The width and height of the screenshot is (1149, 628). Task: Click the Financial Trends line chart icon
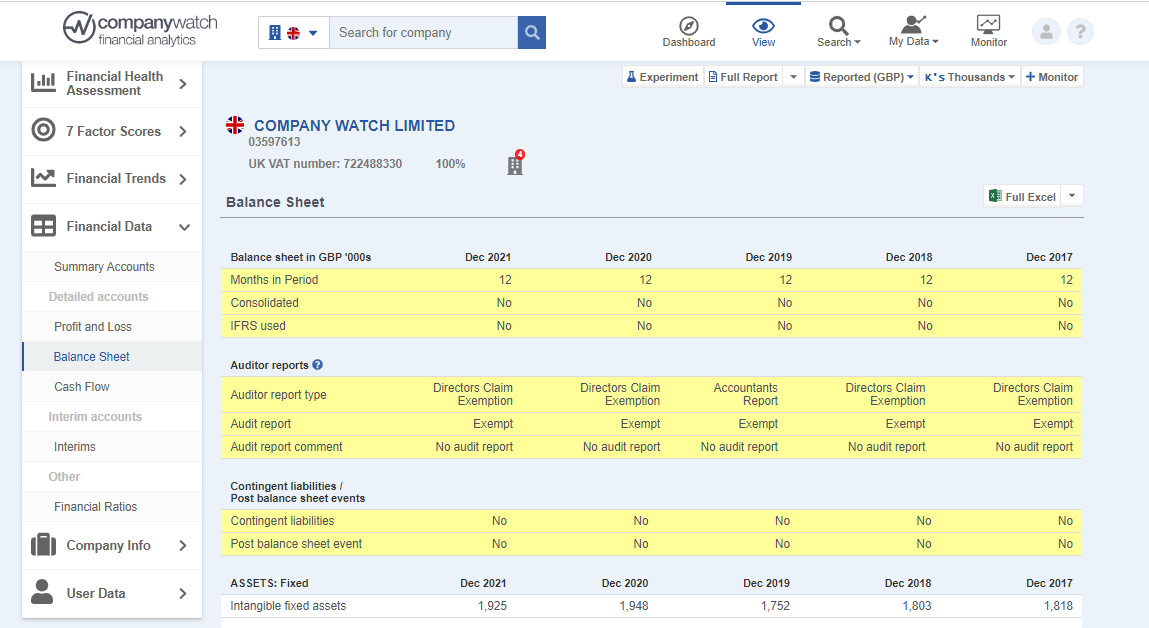pos(43,177)
